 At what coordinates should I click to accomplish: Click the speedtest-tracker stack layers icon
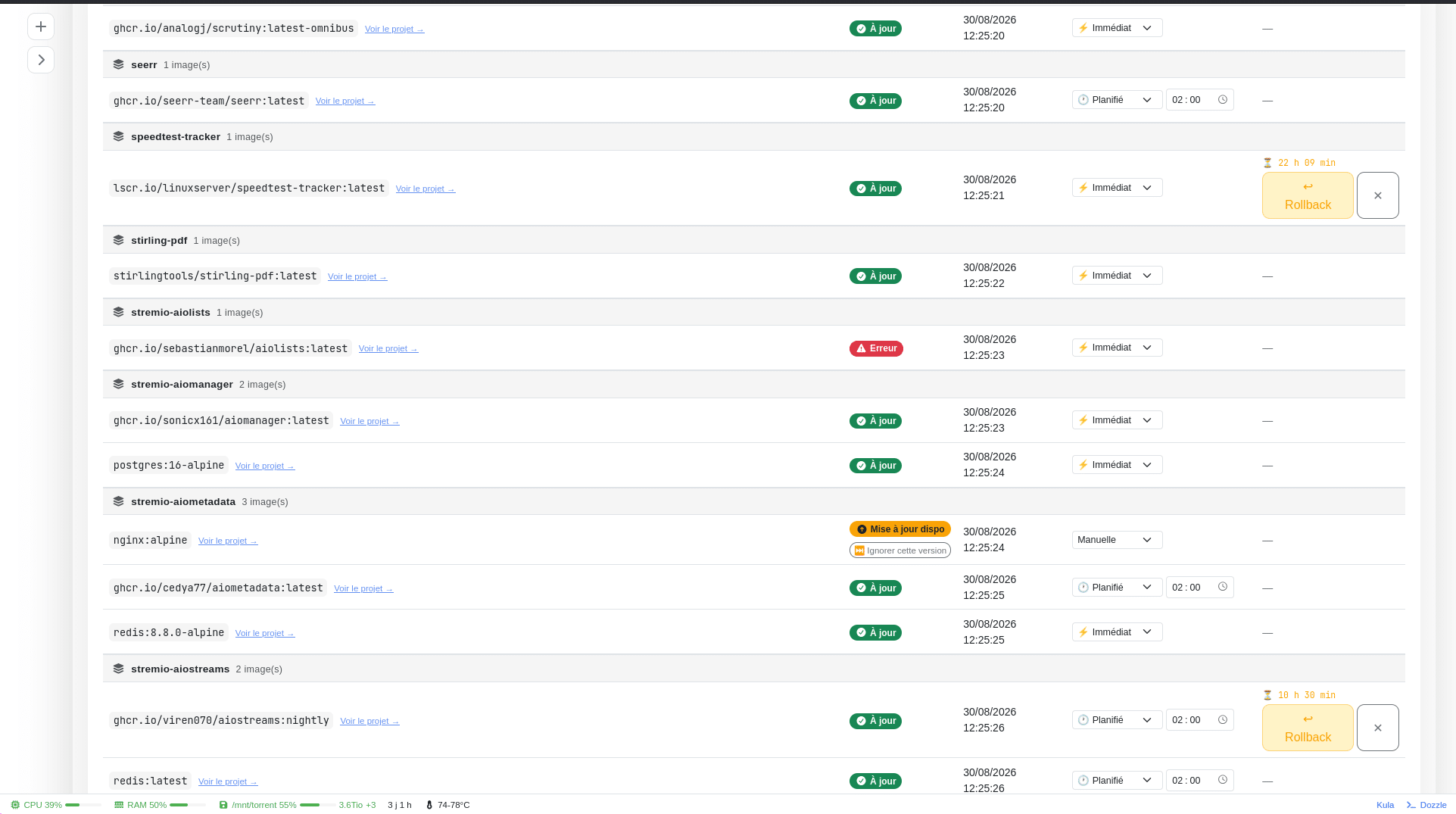pyautogui.click(x=118, y=136)
